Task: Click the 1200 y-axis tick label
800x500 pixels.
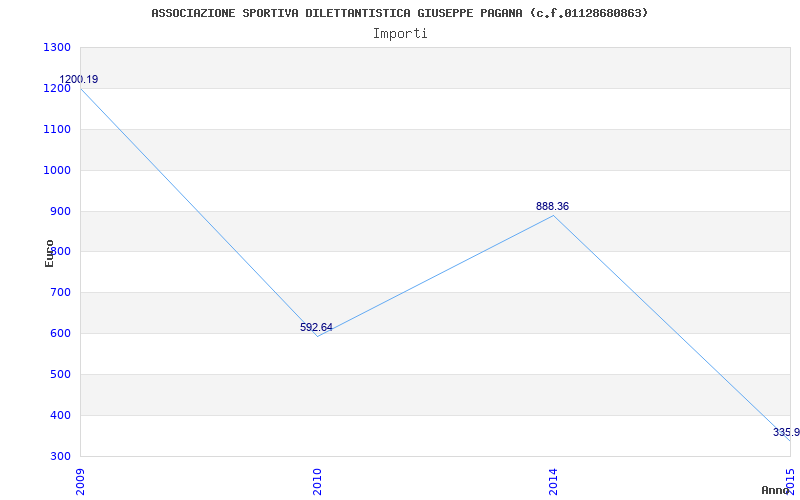Action: 57,89
